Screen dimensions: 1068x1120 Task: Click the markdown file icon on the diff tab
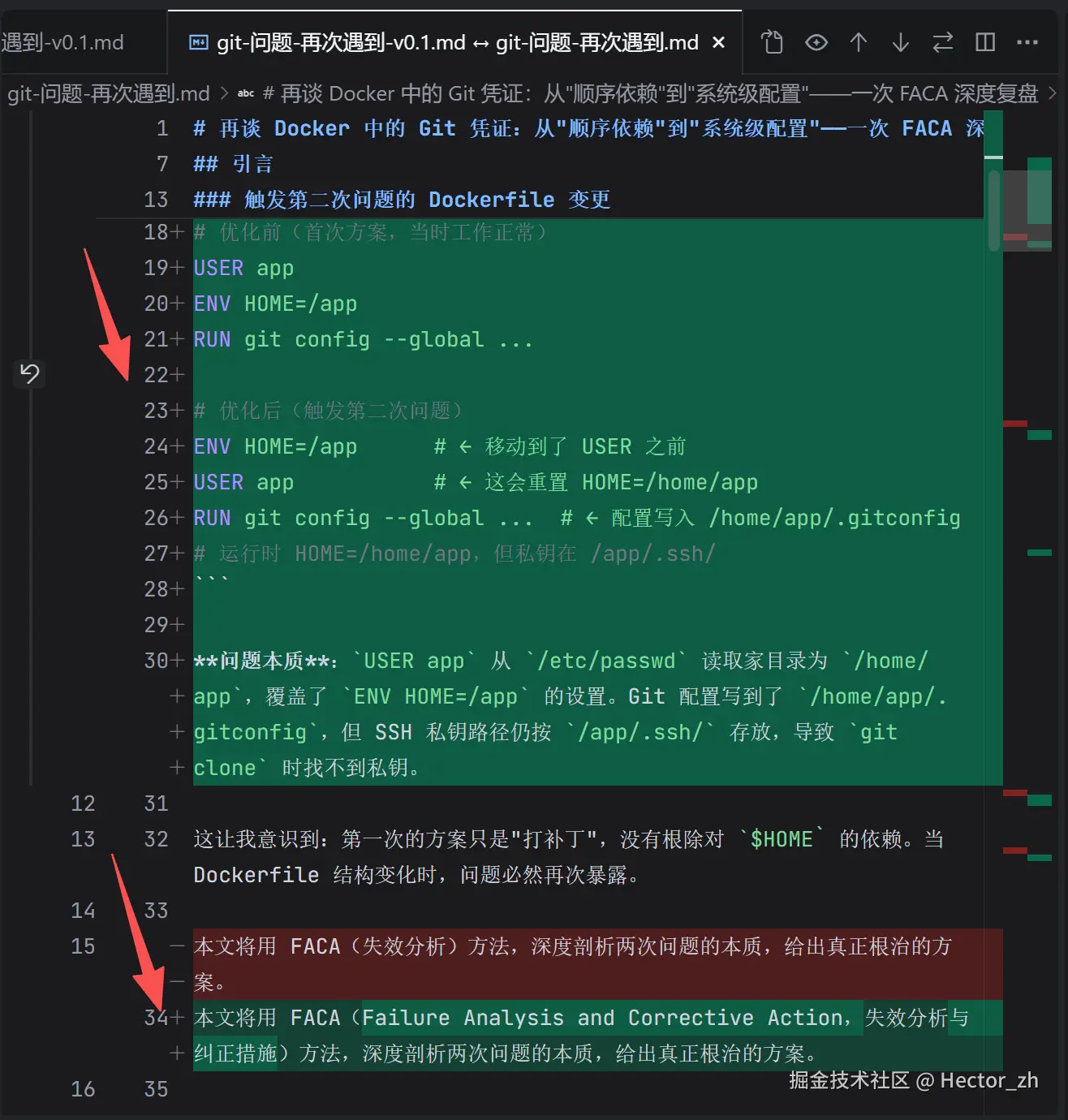pyautogui.click(x=198, y=42)
